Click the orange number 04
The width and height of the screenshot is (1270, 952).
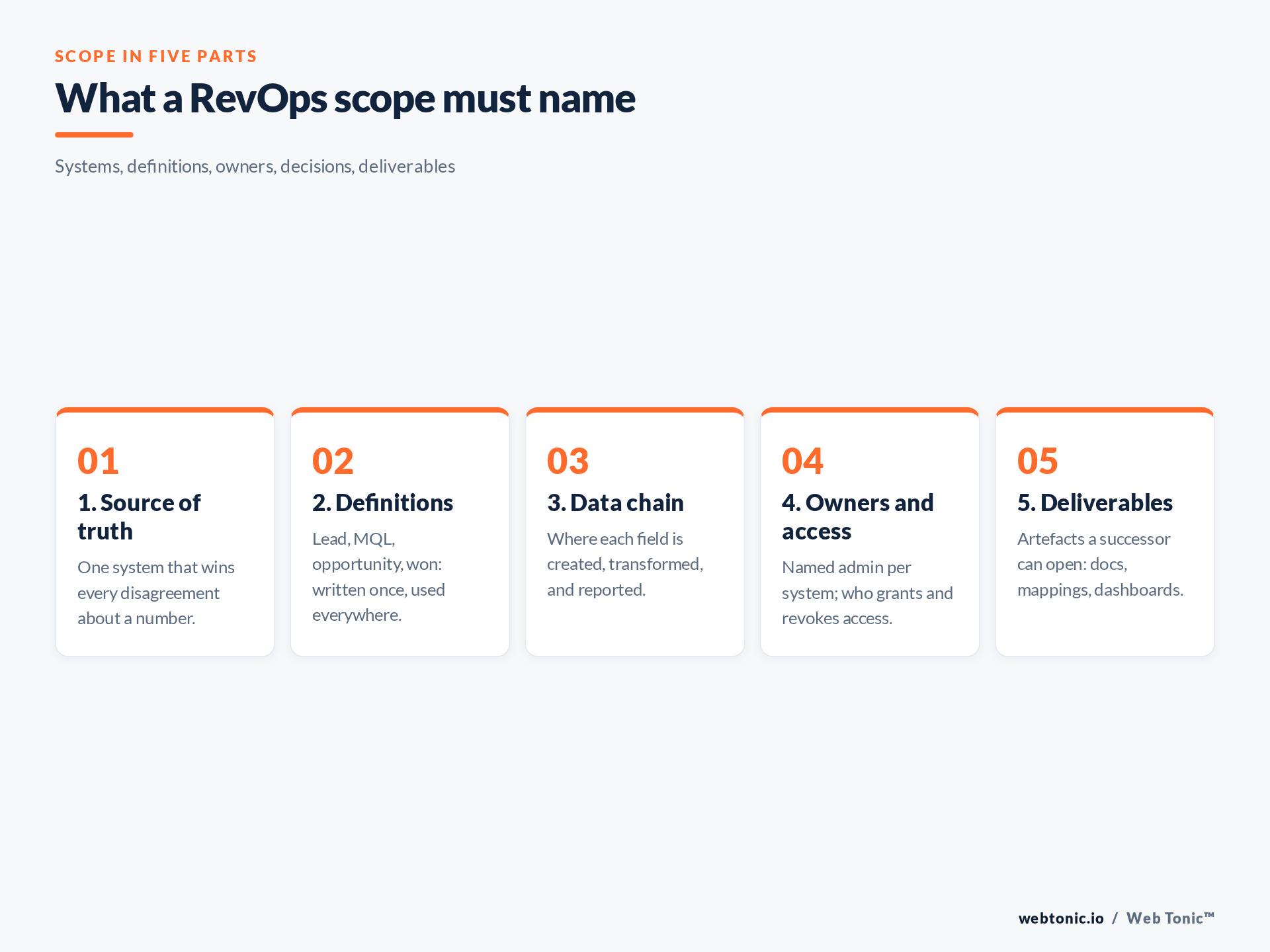(802, 461)
